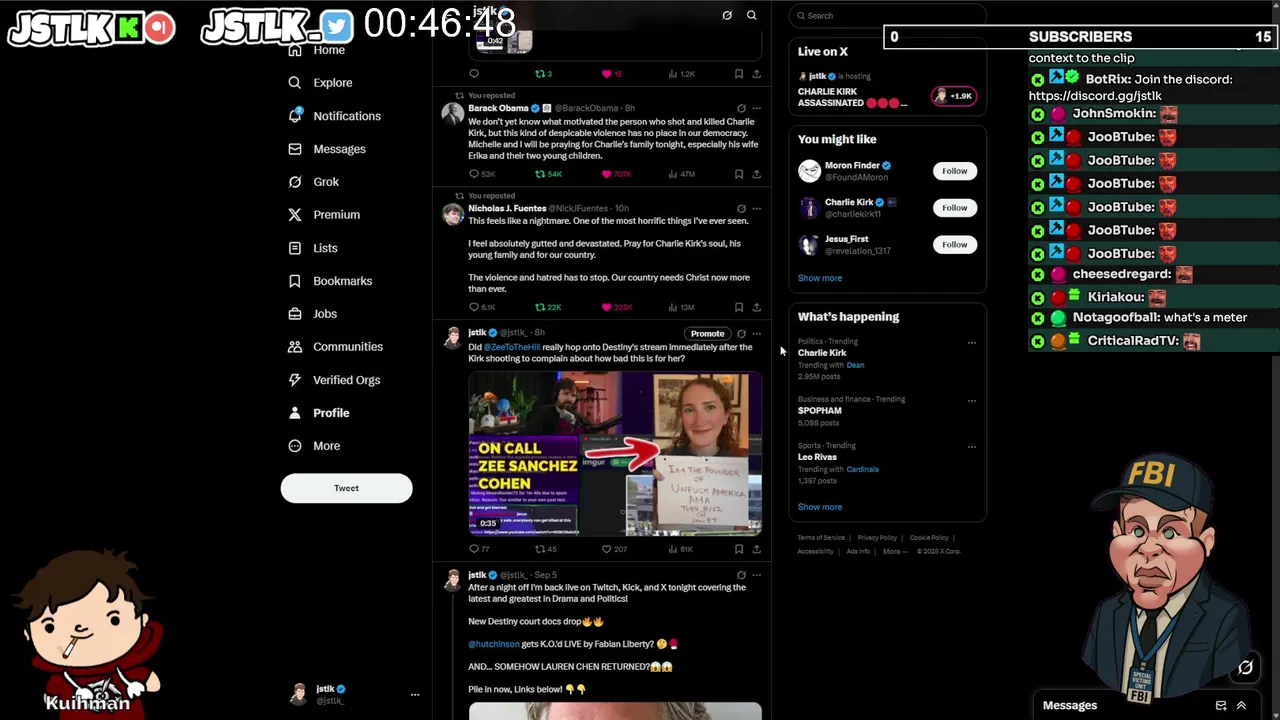The width and height of the screenshot is (1280, 720).
Task: Share the jstlk Destiny stream post
Action: tap(756, 549)
